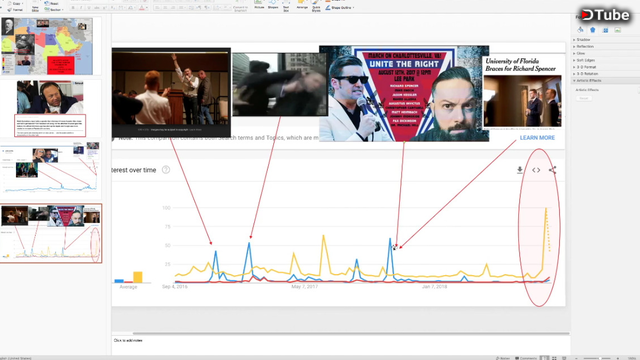The image size is (640, 360).
Task: Open the Effects pentagon icon in Format pane
Action: click(x=593, y=30)
